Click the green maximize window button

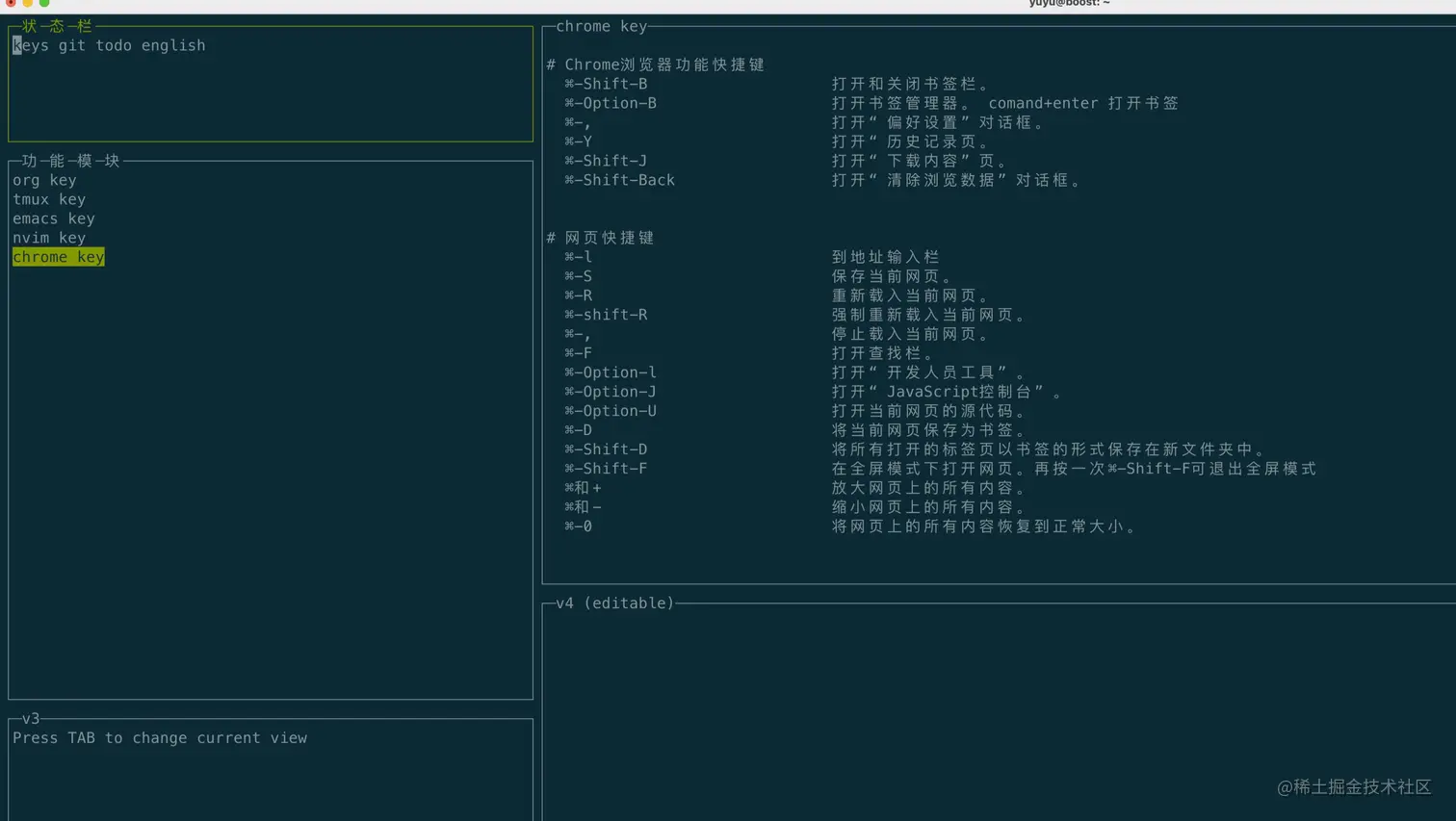[x=44, y=3]
